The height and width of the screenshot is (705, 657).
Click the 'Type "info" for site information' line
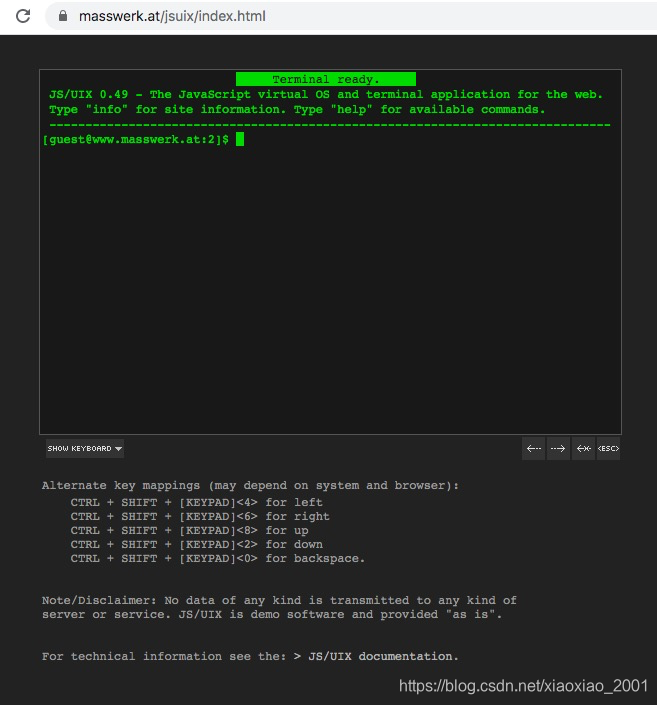tap(297, 109)
